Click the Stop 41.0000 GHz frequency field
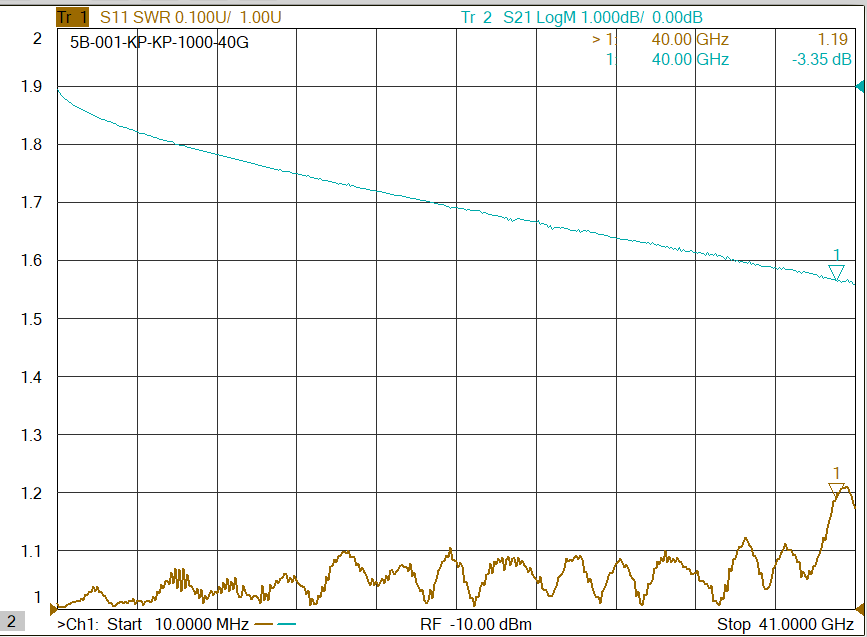The height and width of the screenshot is (637, 867). click(x=785, y=624)
